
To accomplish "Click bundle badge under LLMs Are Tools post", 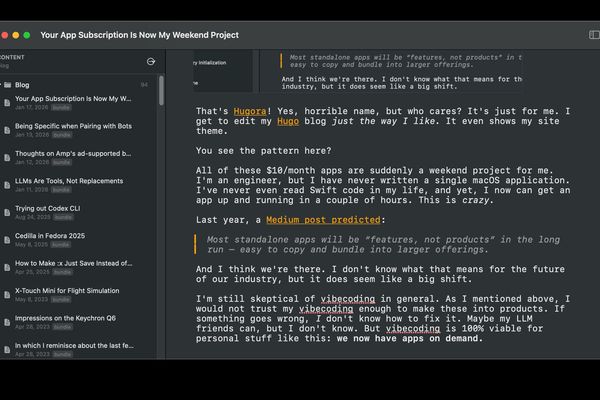I will [x=61, y=190].
